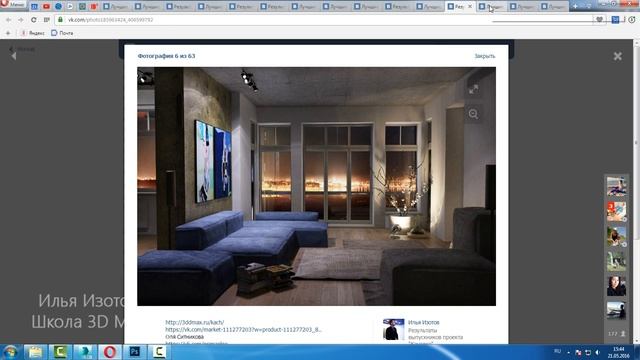Switch to Opera in the taskbar
The height and width of the screenshot is (360, 640).
pos(109,352)
